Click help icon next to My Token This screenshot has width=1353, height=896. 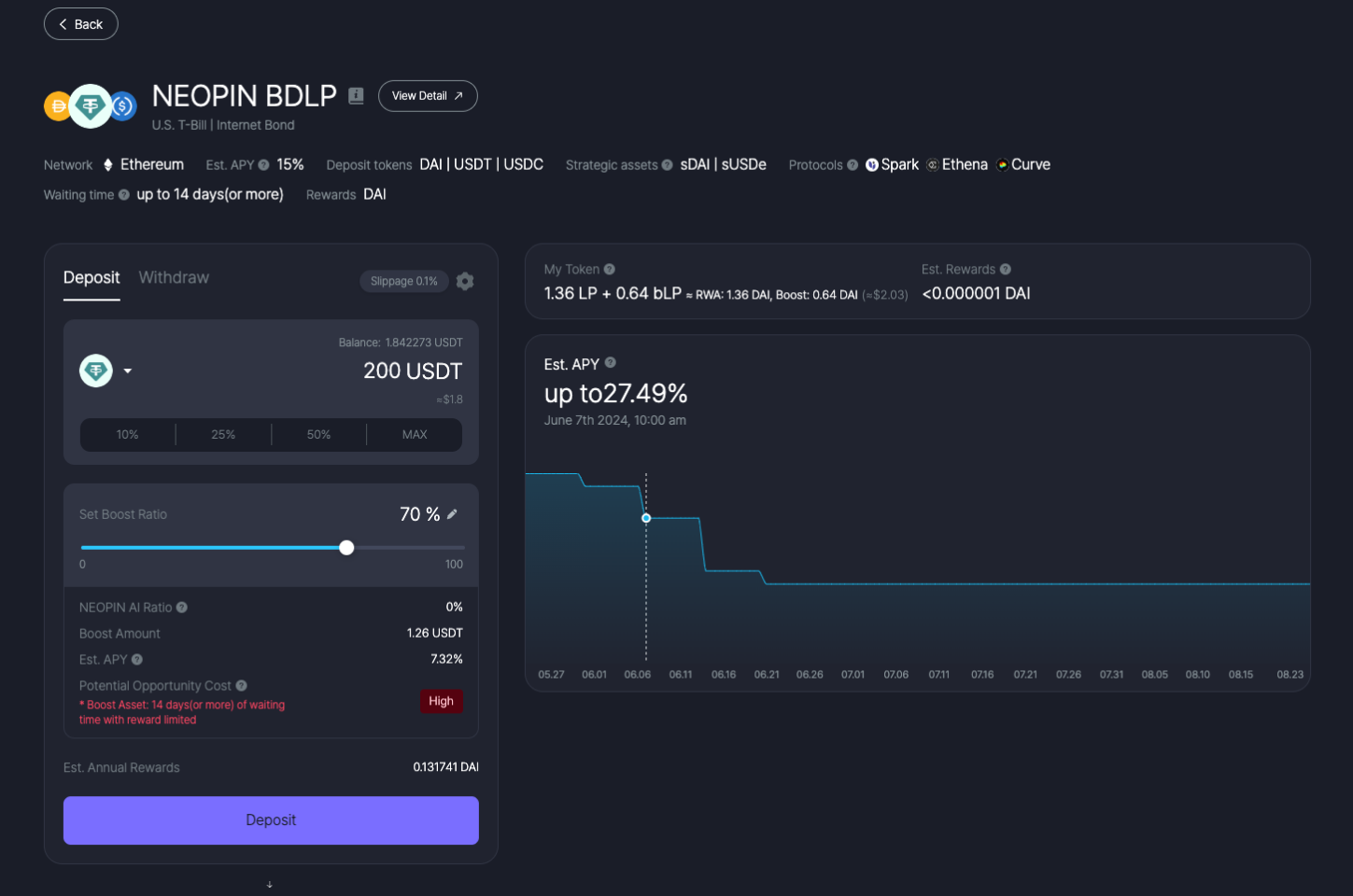click(610, 270)
